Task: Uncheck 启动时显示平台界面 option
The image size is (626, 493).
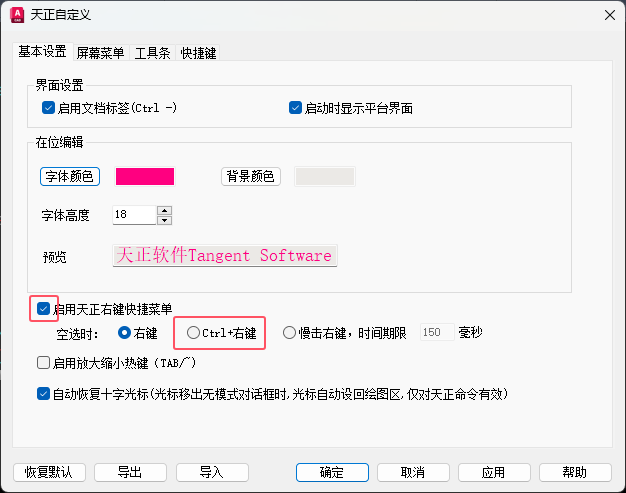Action: tap(295, 108)
